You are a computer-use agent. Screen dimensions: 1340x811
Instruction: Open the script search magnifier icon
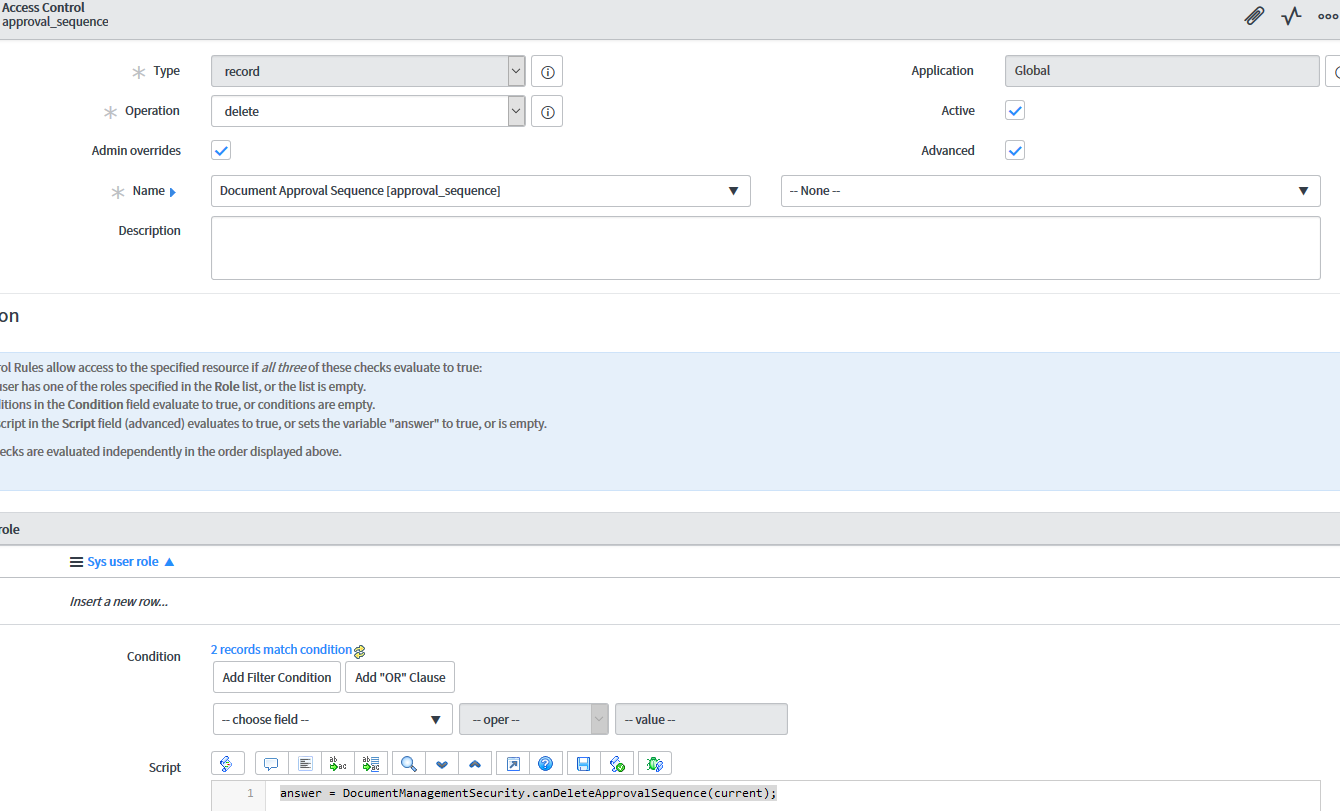(406, 763)
